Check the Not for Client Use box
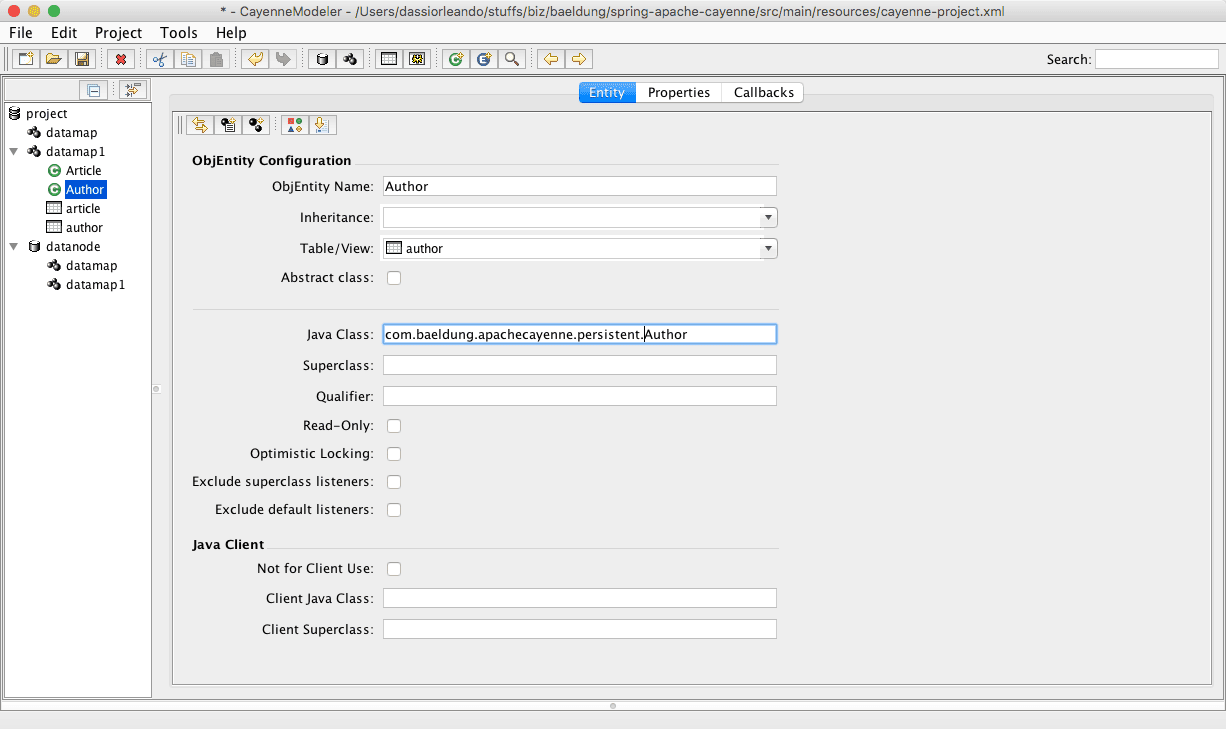Image resolution: width=1226 pixels, height=729 pixels. (394, 569)
